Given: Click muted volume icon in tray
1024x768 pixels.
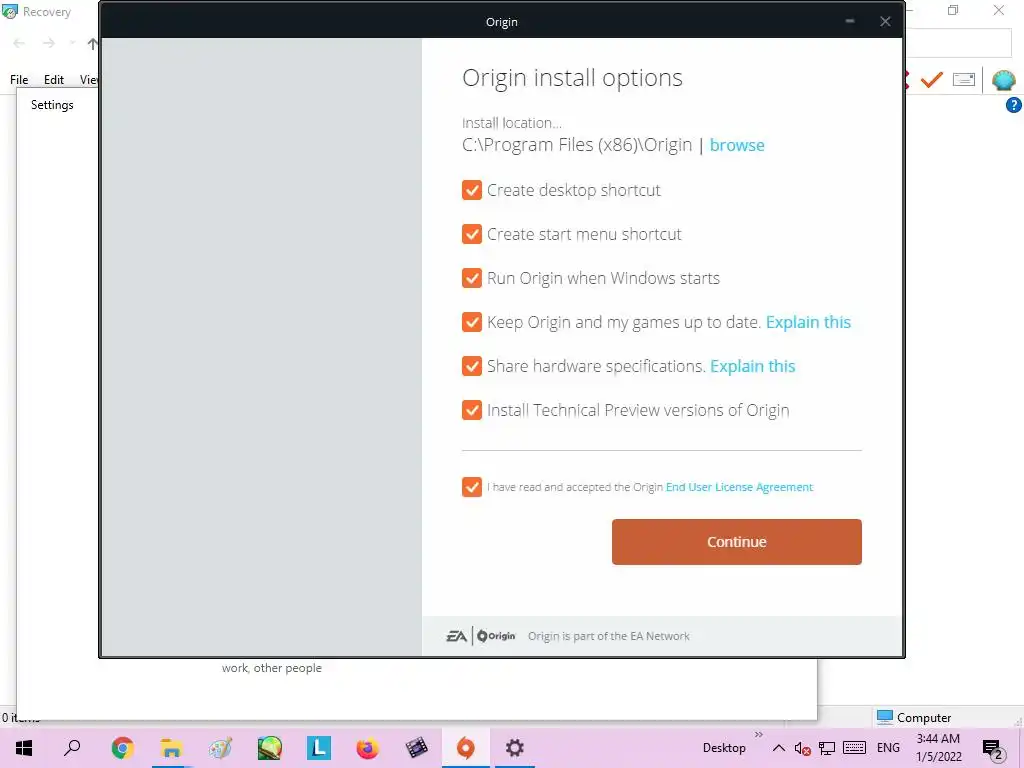Looking at the screenshot, I should (802, 748).
